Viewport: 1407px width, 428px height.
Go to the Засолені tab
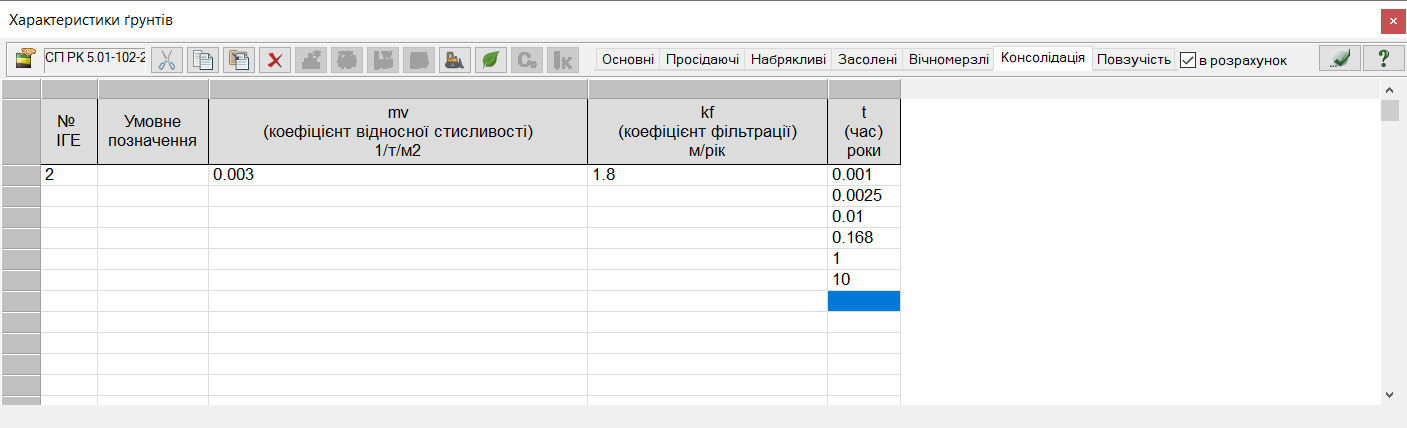click(867, 60)
